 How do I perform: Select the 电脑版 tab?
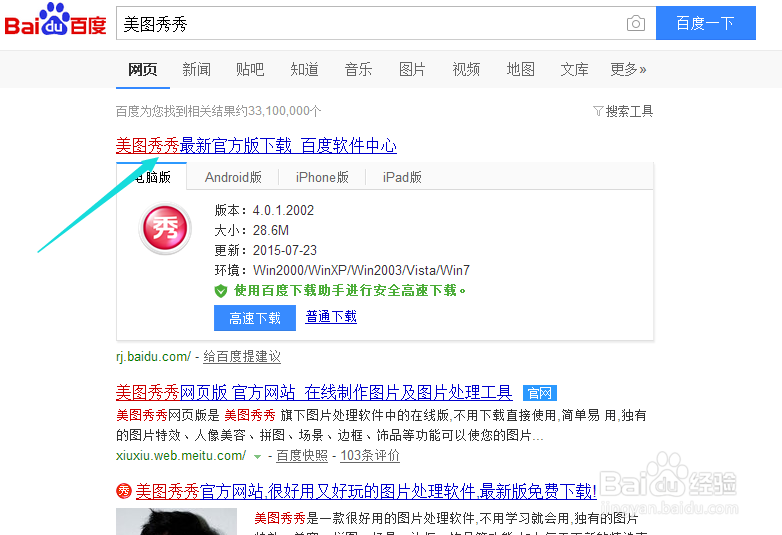pyautogui.click(x=152, y=177)
